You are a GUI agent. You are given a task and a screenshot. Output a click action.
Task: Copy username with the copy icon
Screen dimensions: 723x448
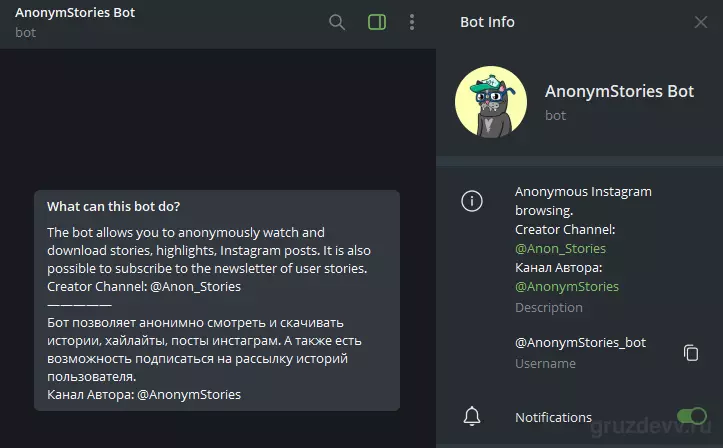(691, 353)
